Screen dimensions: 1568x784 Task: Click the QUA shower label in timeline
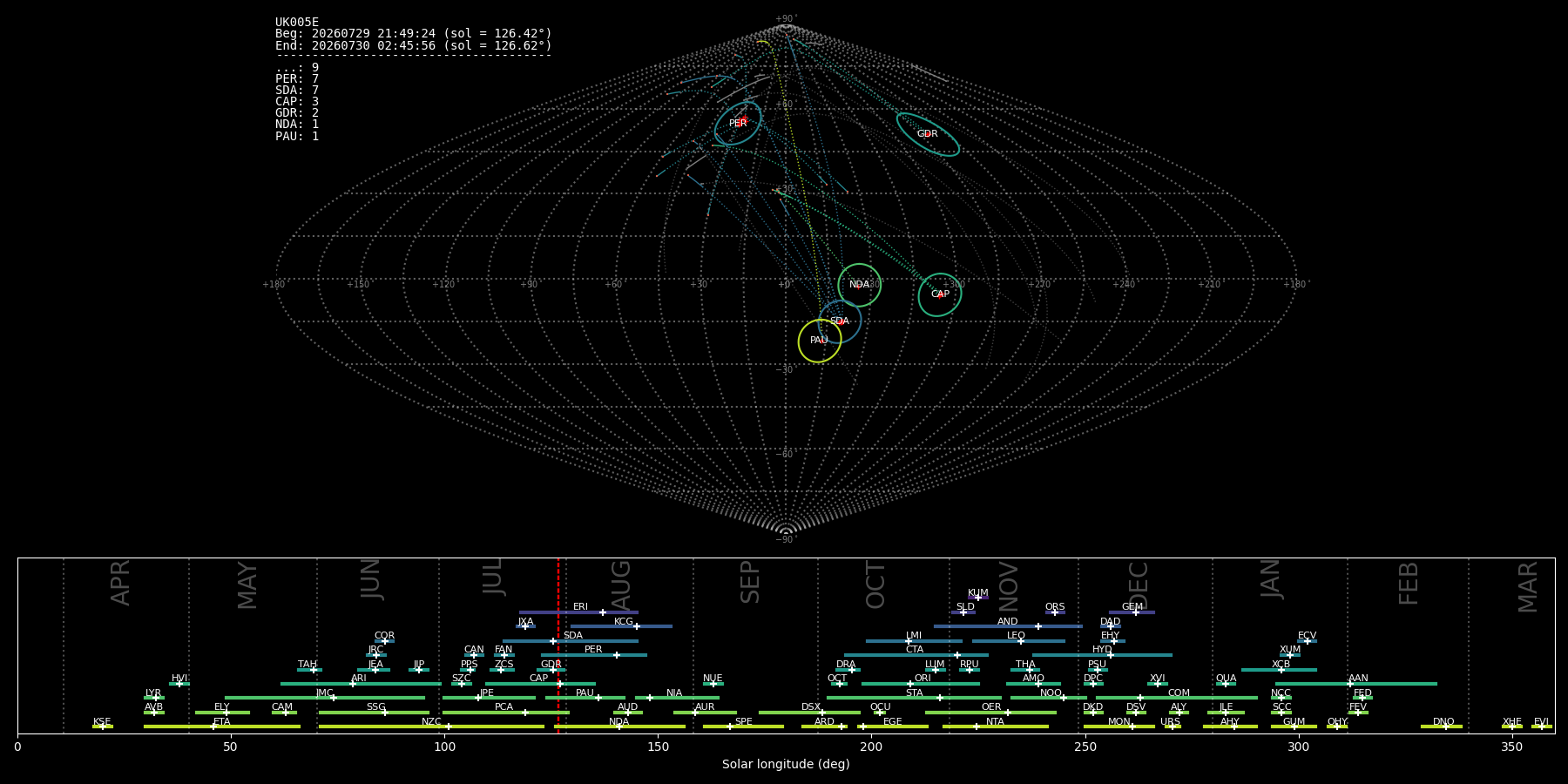coord(1227,679)
